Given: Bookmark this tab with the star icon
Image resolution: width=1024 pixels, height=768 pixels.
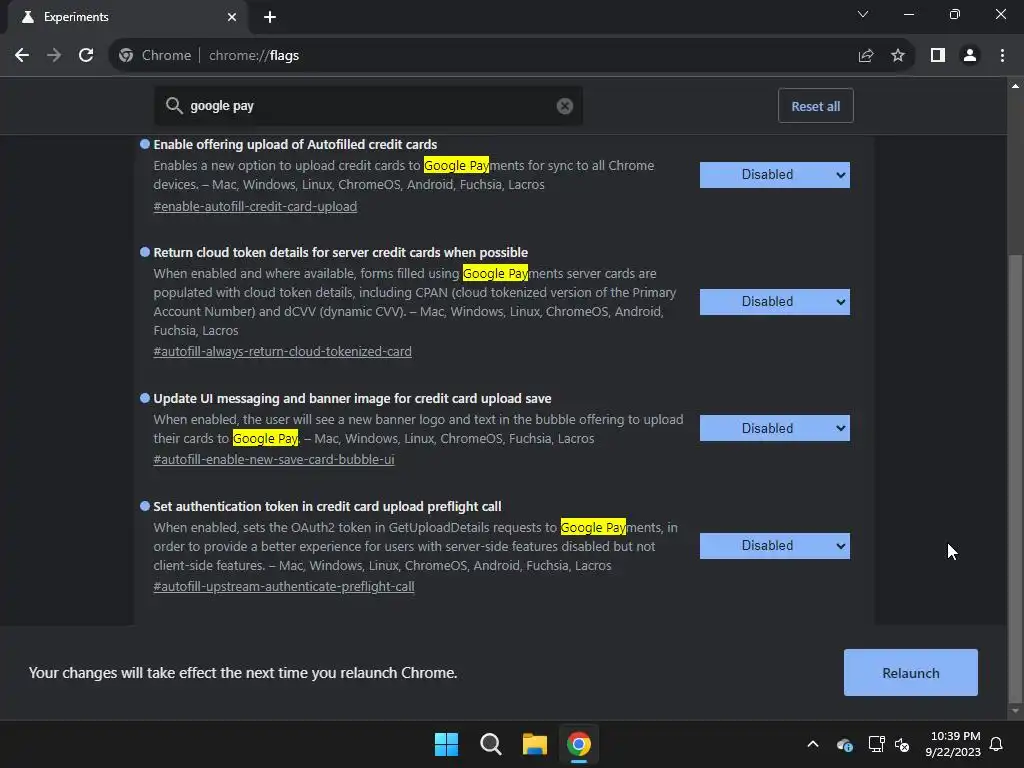Looking at the screenshot, I should [898, 56].
